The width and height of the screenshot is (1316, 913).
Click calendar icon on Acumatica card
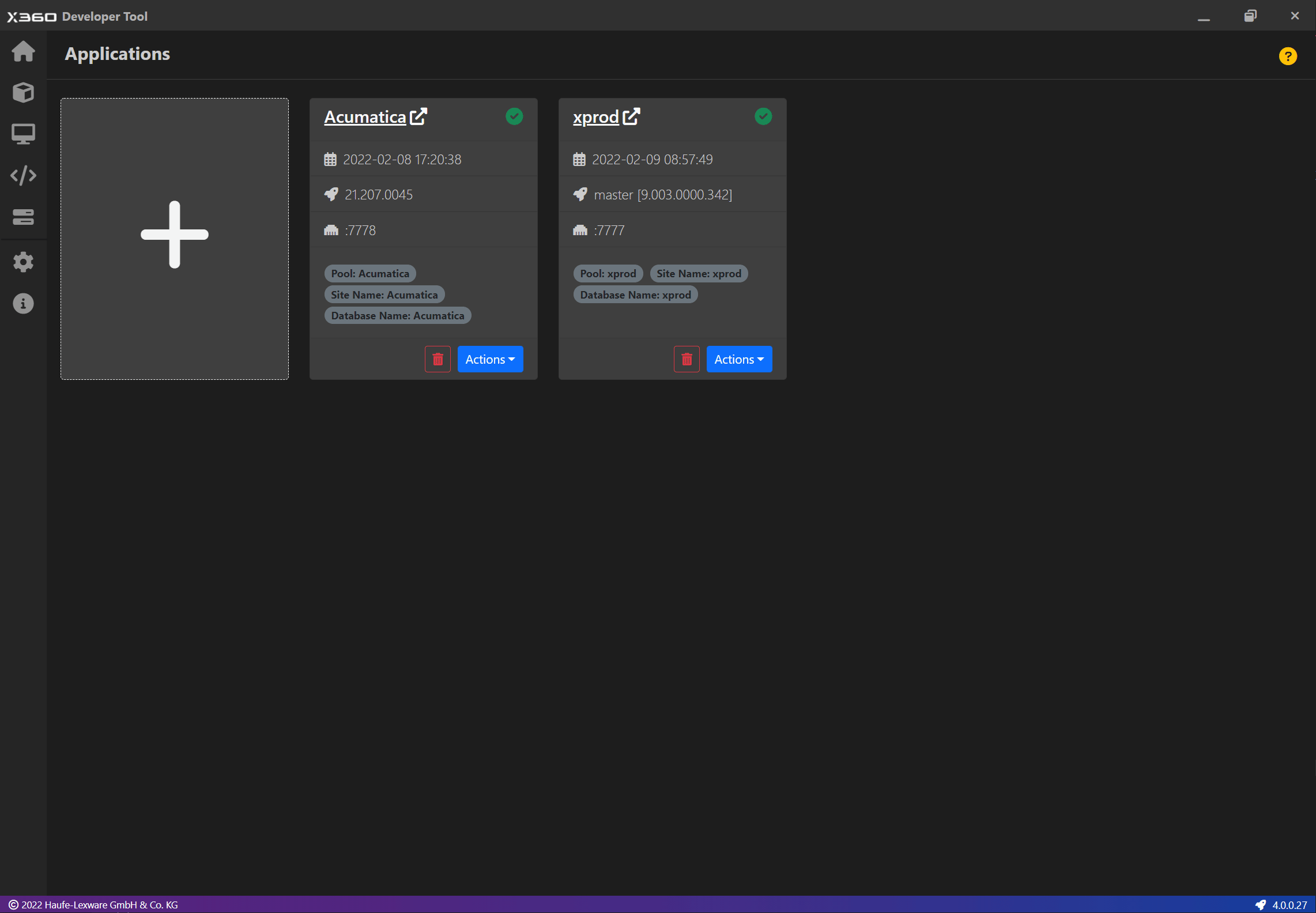330,159
